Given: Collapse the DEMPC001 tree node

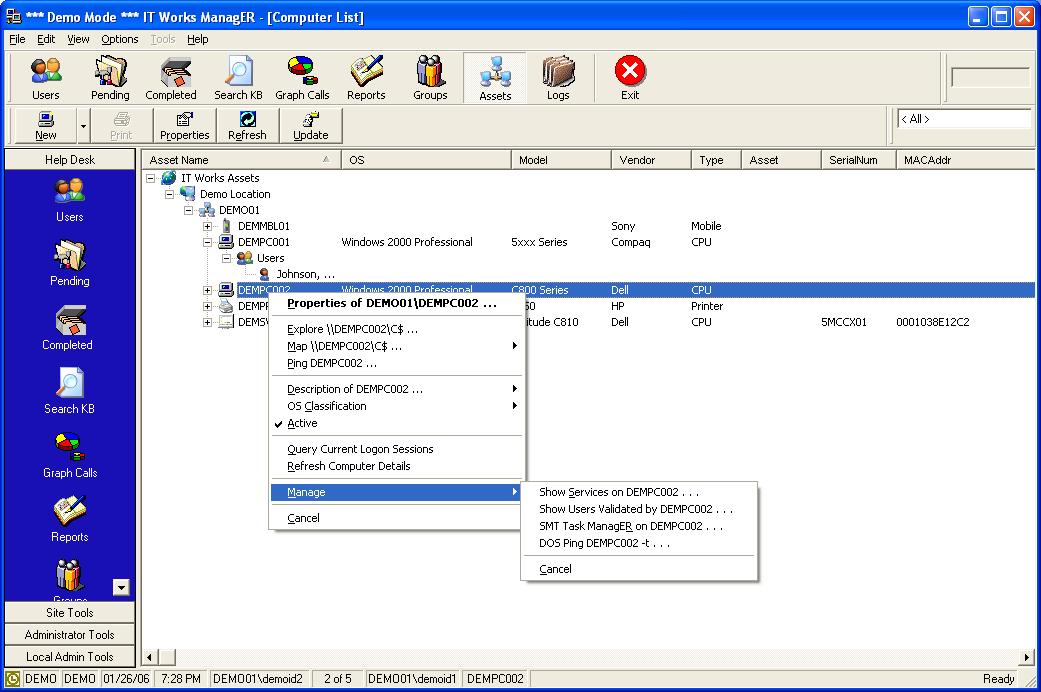Looking at the screenshot, I should click(208, 242).
